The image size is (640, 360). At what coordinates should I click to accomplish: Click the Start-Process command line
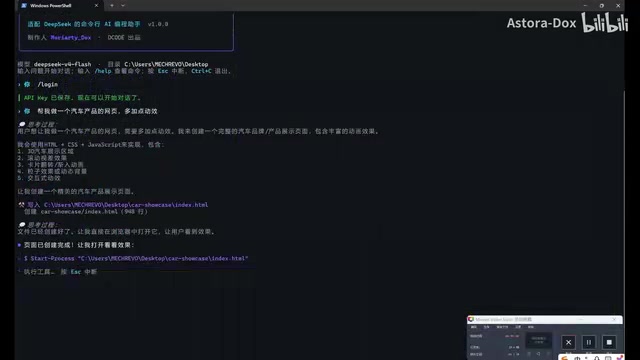136,258
